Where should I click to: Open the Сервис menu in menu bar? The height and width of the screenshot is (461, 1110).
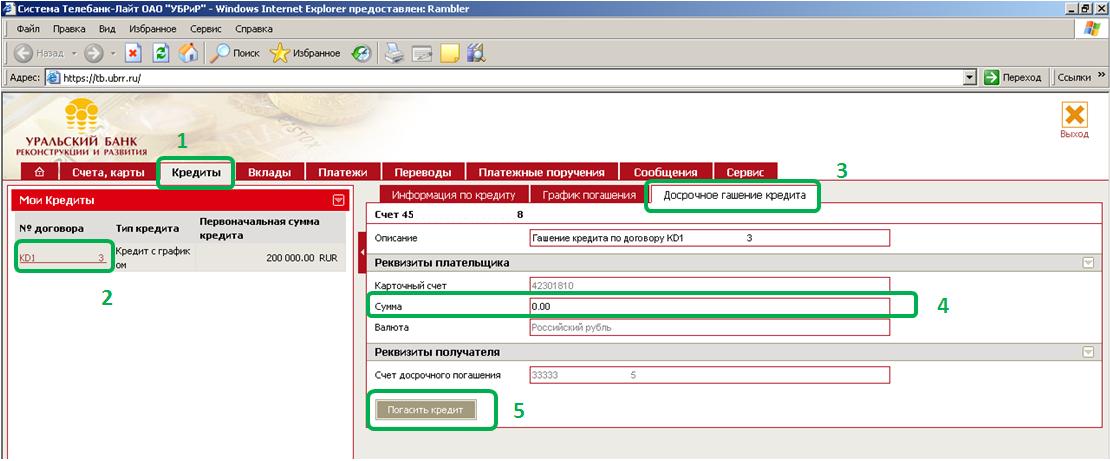(206, 29)
